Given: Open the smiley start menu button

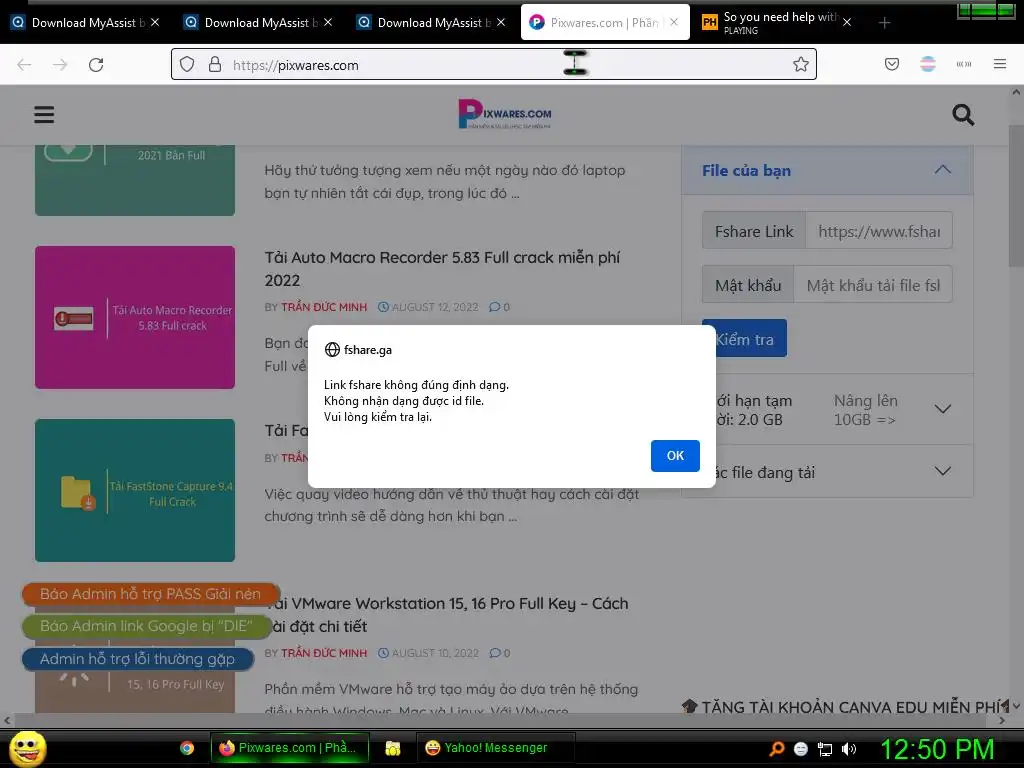Looking at the screenshot, I should pyautogui.click(x=27, y=748).
